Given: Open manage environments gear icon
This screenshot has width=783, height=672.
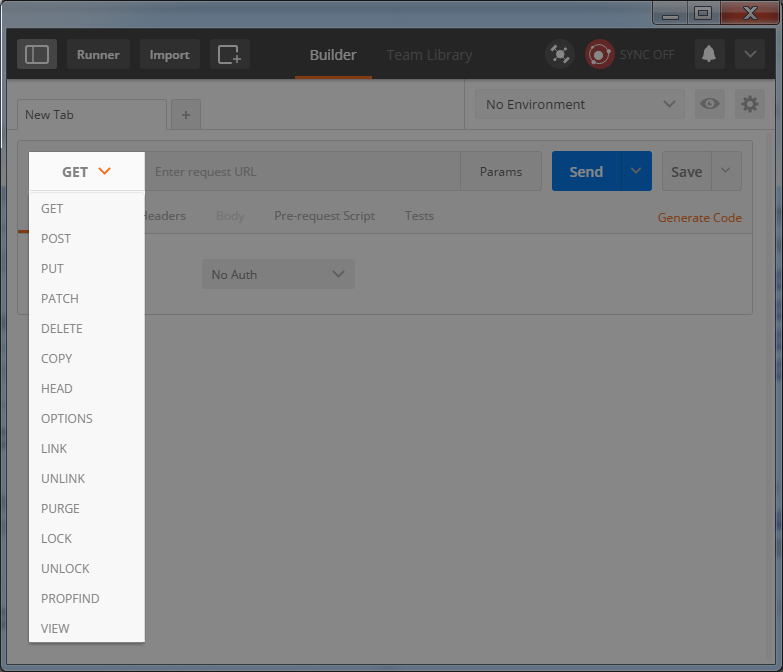Looking at the screenshot, I should pyautogui.click(x=750, y=104).
